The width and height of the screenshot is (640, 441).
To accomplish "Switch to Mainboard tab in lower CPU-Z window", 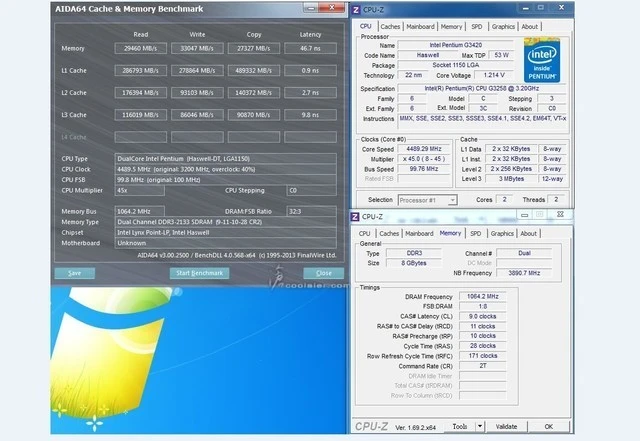I will tap(419, 234).
